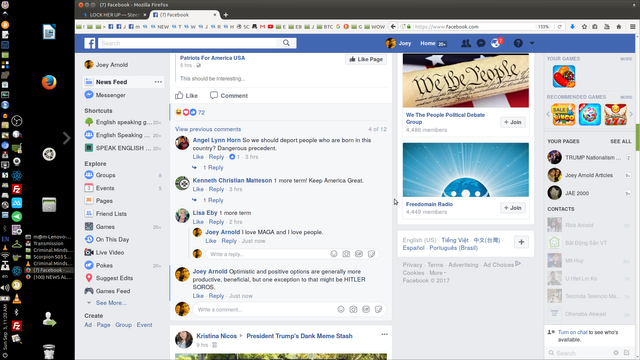Expand 1 Reply under Angel Lynn Horn
Image resolution: width=640 pixels, height=360 pixels.
213,168
